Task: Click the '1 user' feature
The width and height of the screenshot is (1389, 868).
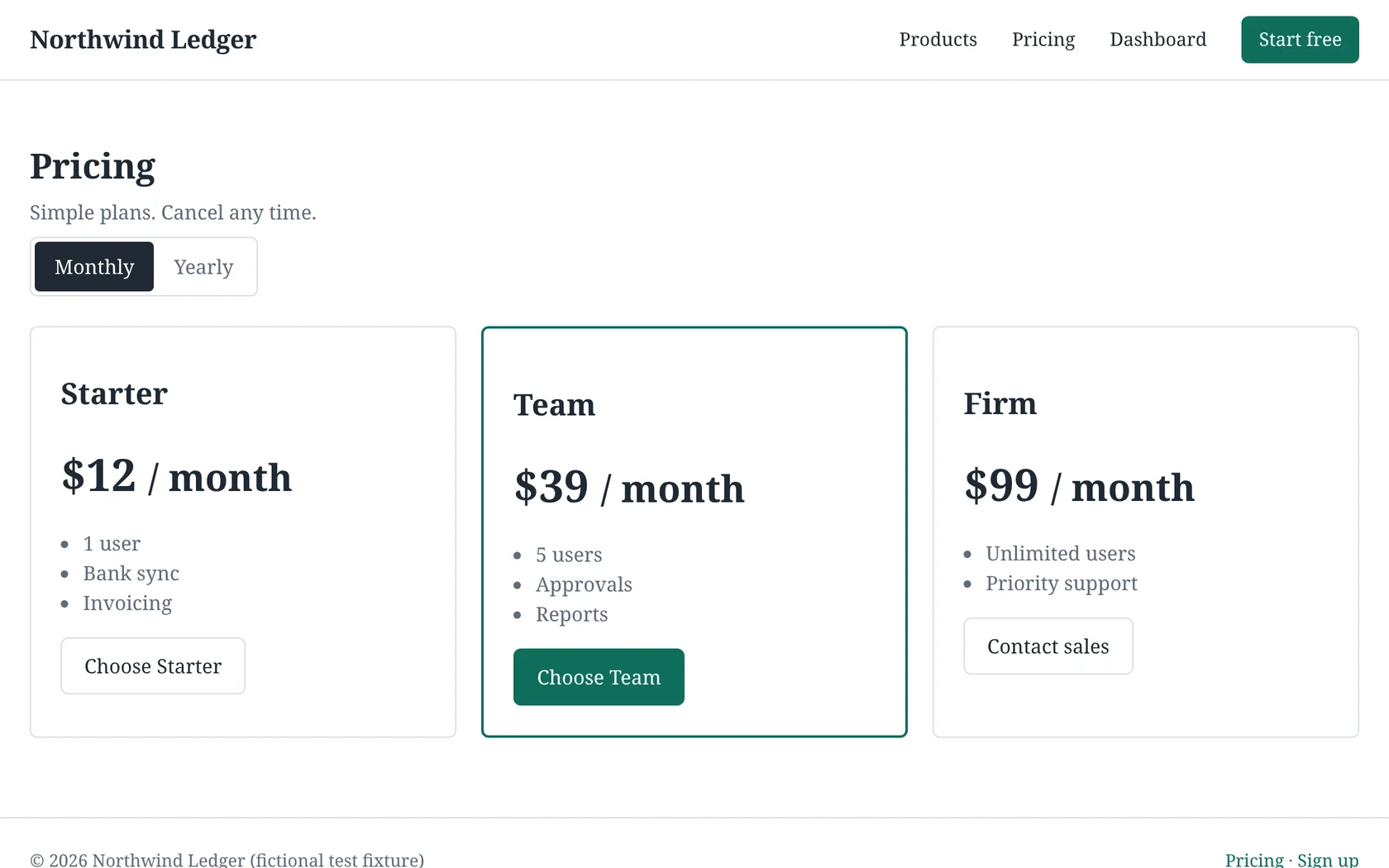Action: (x=112, y=543)
